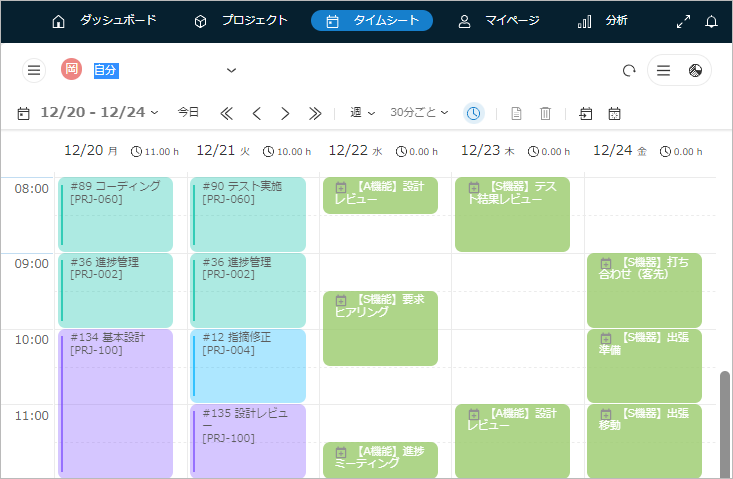Toggle the clock time display button
The width and height of the screenshot is (733, 479).
click(x=473, y=113)
